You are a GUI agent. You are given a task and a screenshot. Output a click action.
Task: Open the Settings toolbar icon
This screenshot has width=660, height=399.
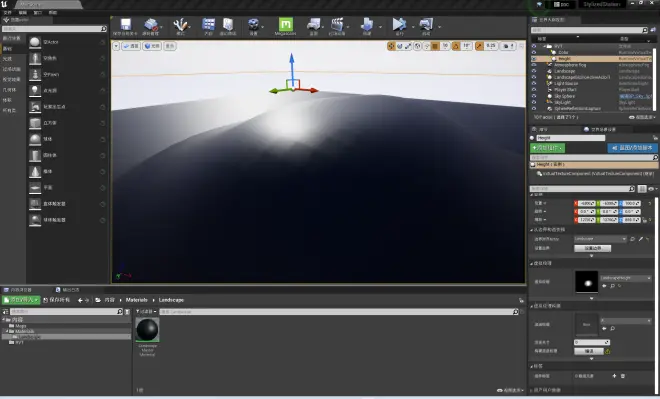pyautogui.click(x=253, y=24)
